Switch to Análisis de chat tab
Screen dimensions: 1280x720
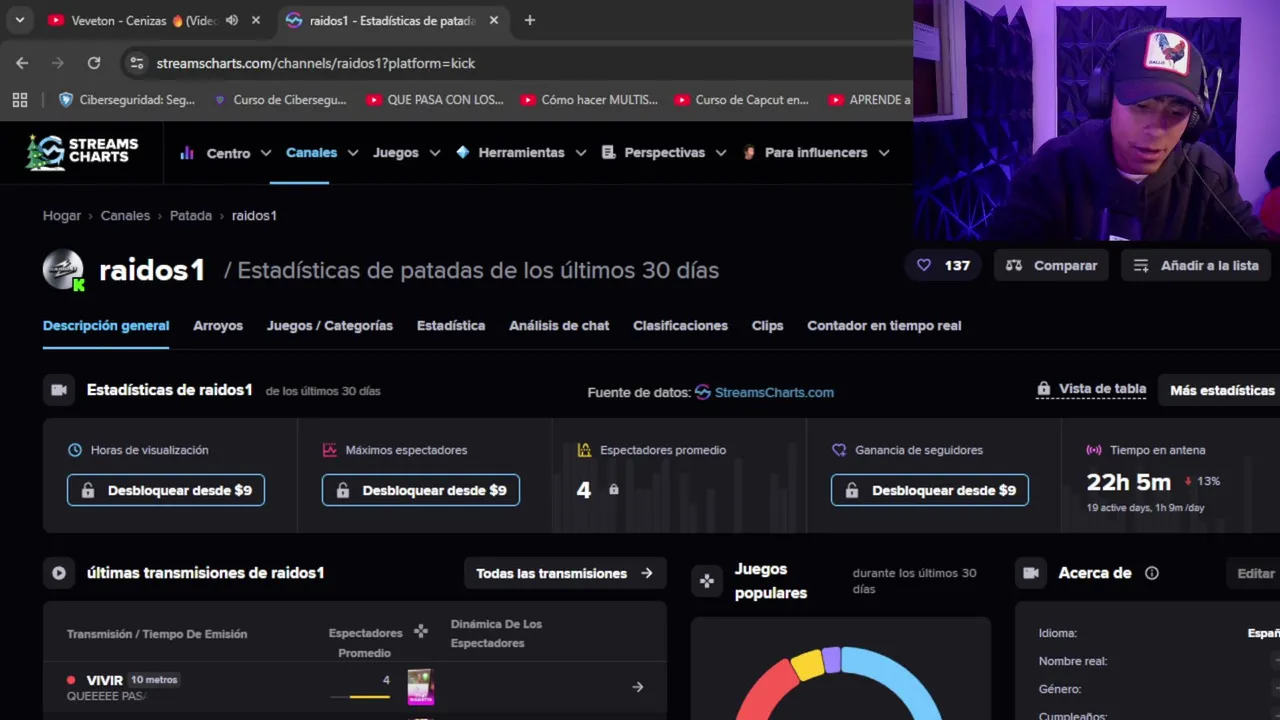[559, 325]
